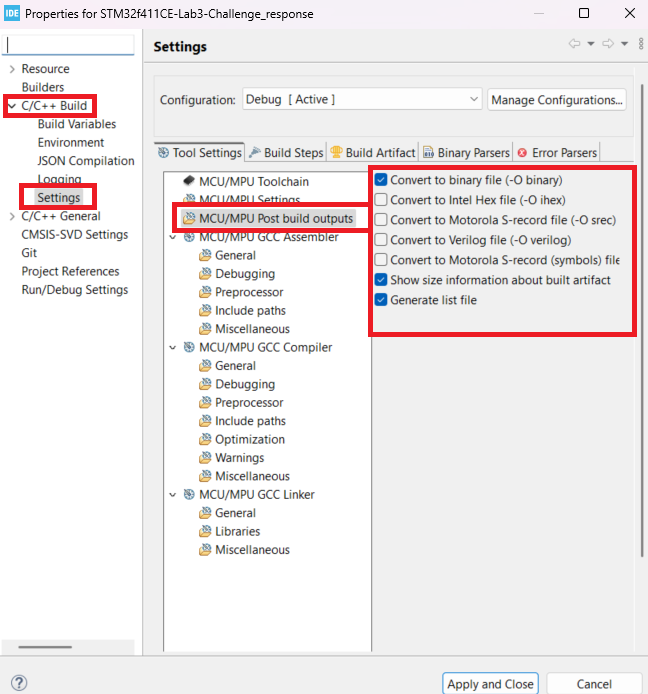Image resolution: width=648 pixels, height=694 pixels.
Task: Open MCU/MPU GCC Linker Libraries settings
Action: (237, 531)
